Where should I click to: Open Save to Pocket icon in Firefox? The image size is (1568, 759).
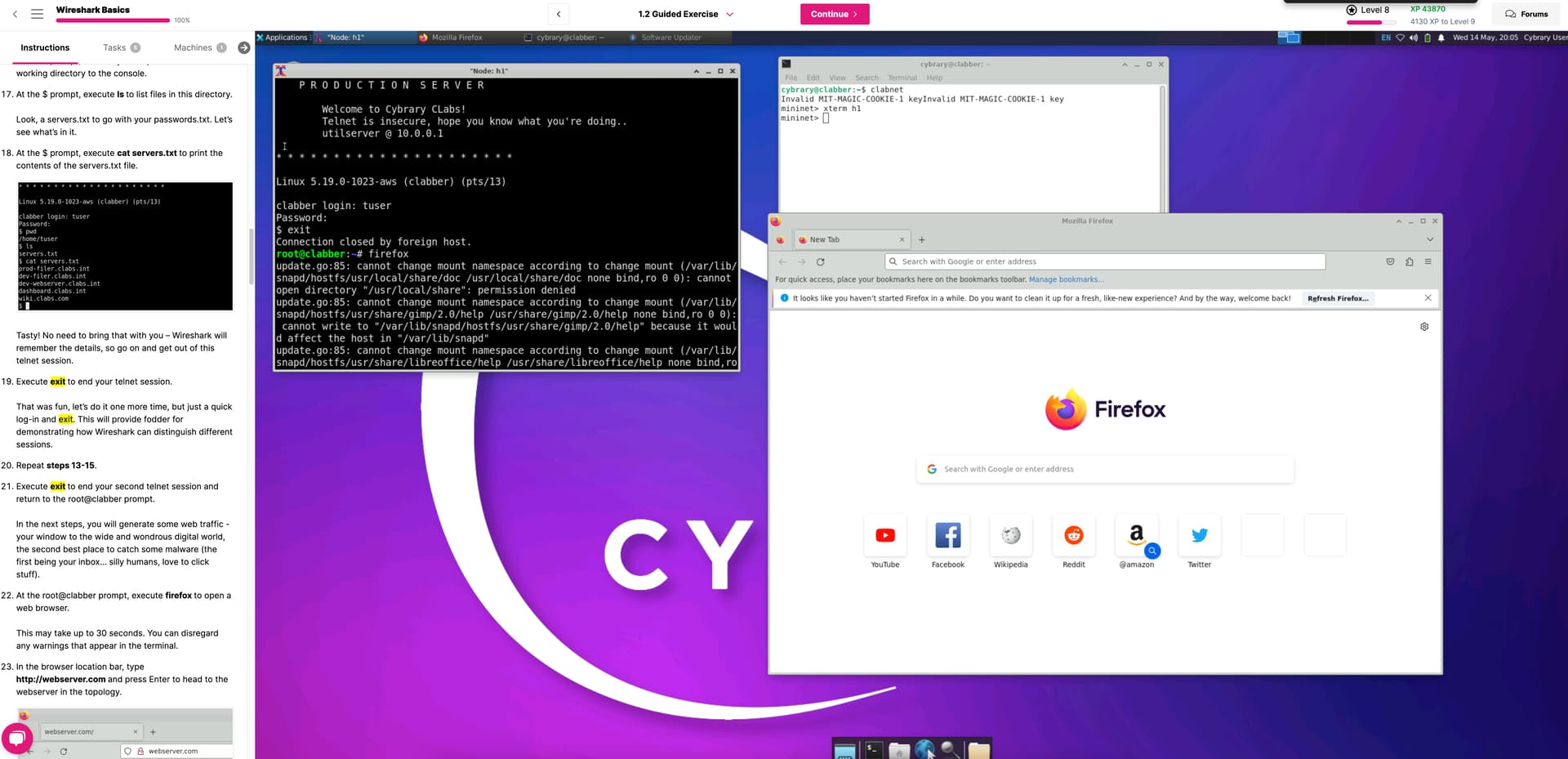pyautogui.click(x=1390, y=262)
